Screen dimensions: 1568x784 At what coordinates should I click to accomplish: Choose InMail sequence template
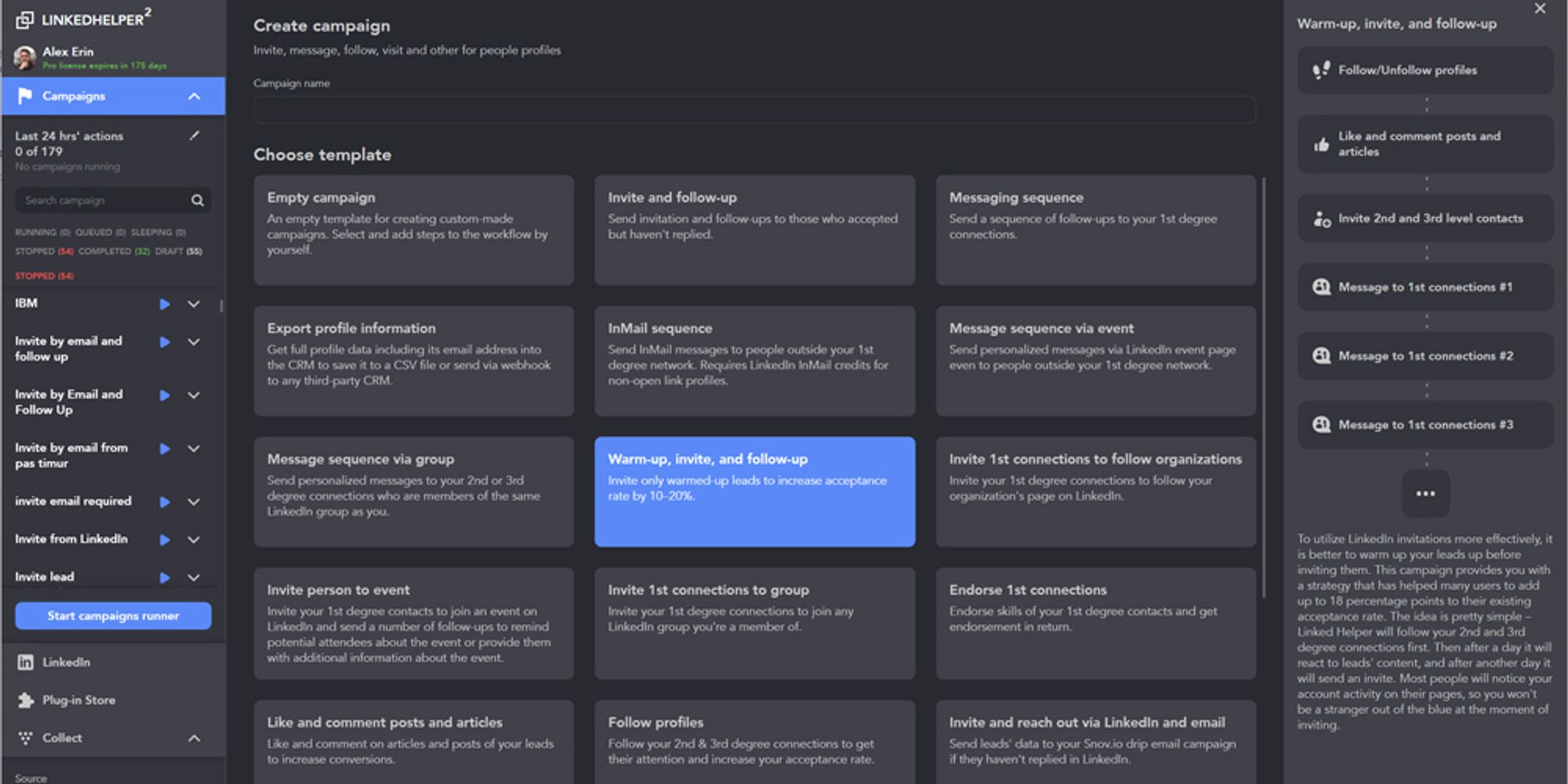(754, 361)
